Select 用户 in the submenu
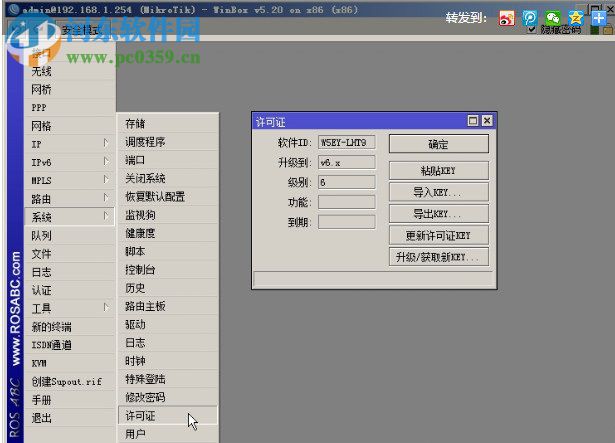The image size is (615, 443). 167,434
